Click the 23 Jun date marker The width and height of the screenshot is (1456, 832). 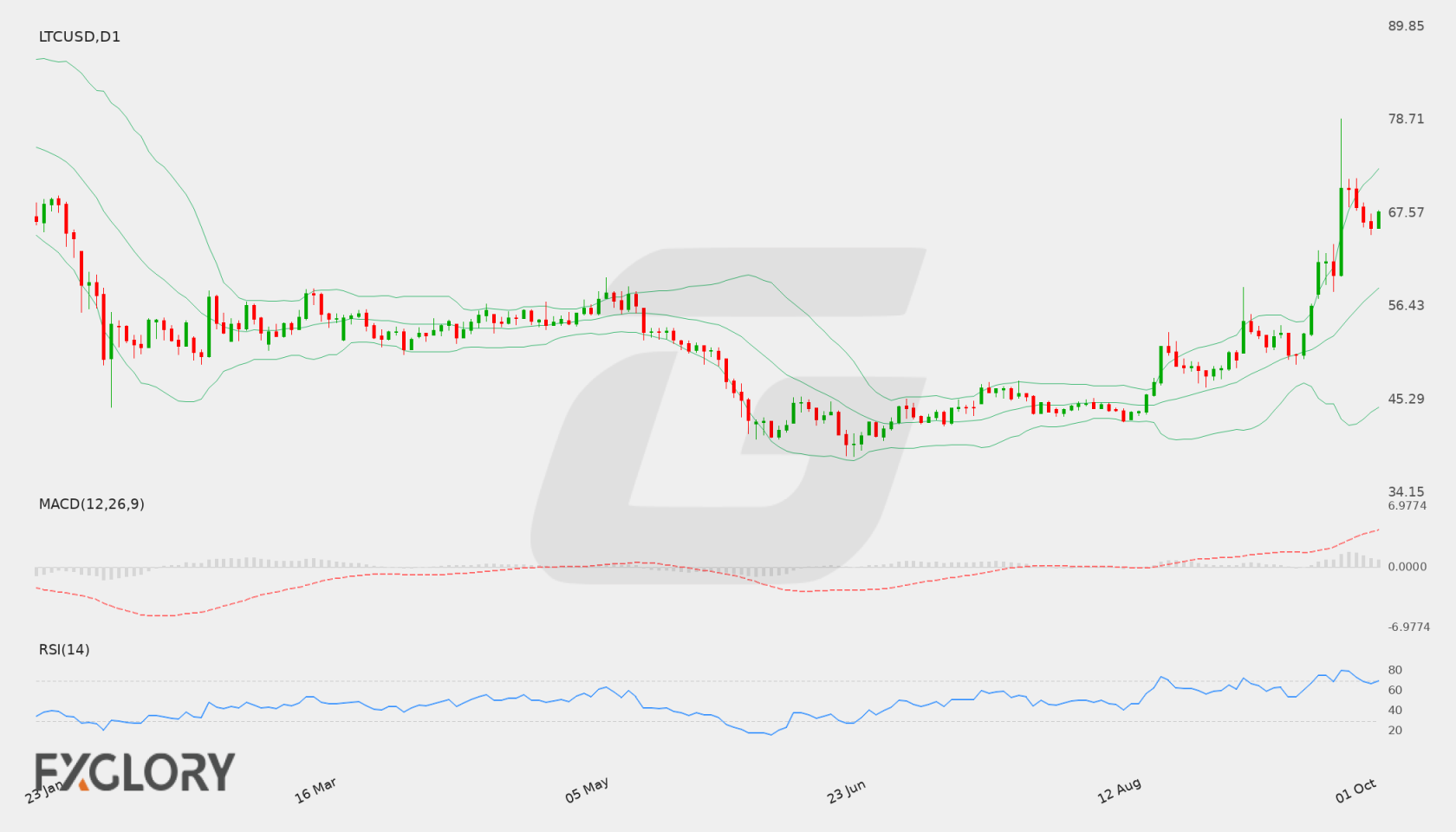click(846, 790)
